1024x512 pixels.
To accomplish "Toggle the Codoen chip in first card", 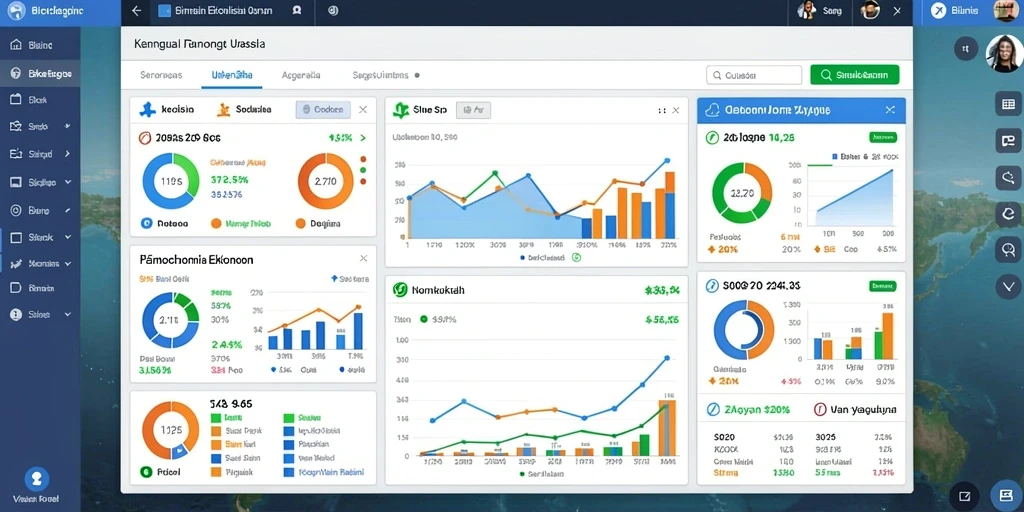I will (x=323, y=110).
